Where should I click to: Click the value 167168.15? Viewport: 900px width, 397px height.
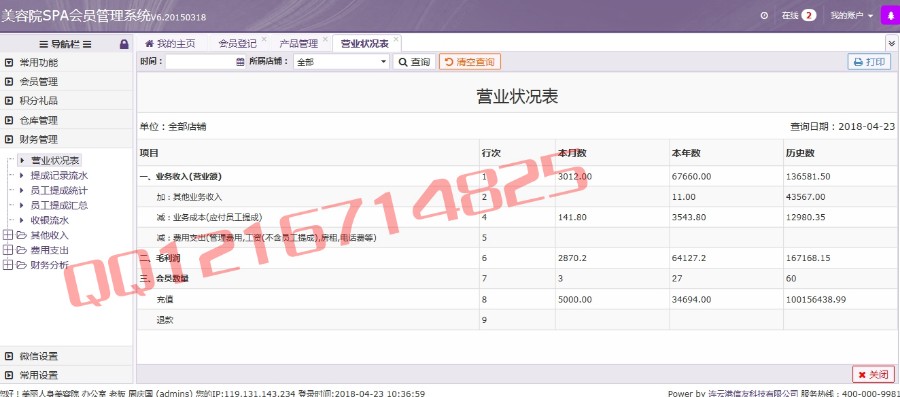[808, 258]
